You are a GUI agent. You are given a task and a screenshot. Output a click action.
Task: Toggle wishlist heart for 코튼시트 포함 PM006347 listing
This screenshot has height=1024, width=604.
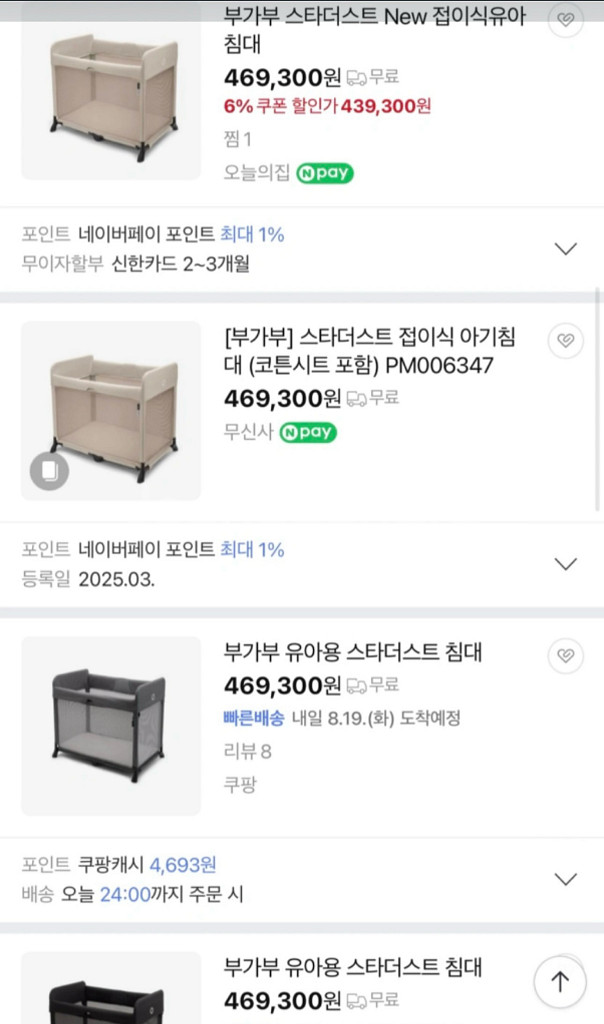coord(566,341)
